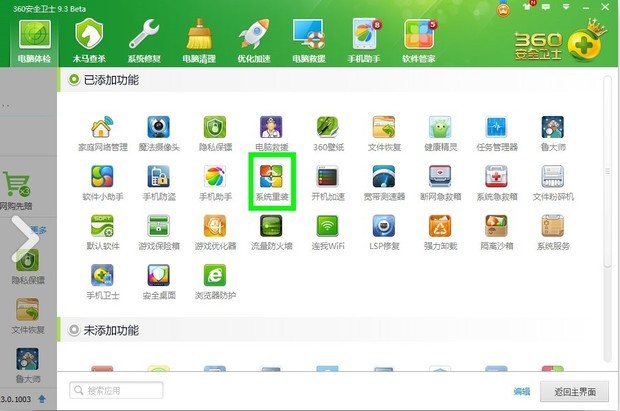
Task: Switch to the 木马查杀 tab
Action: click(89, 42)
